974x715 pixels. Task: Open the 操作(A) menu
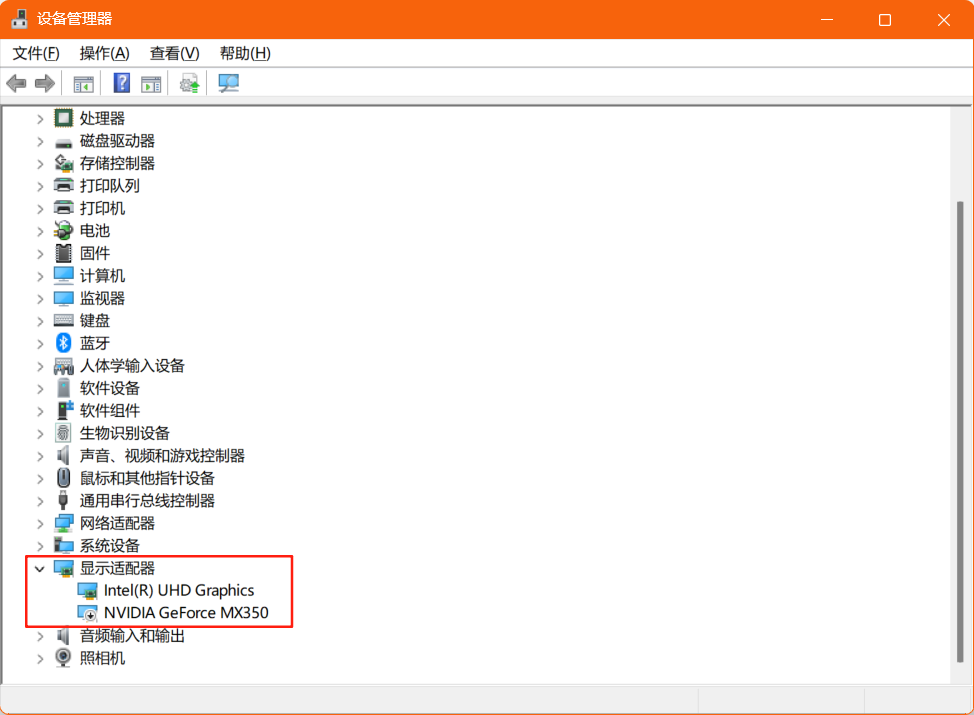(x=104, y=53)
